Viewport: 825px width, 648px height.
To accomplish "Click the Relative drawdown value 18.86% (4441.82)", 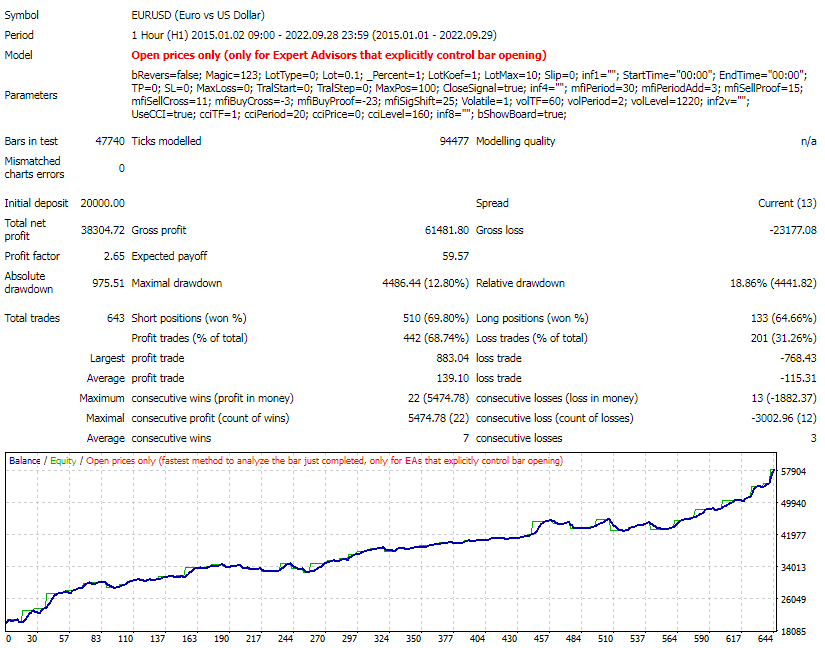I will point(773,283).
